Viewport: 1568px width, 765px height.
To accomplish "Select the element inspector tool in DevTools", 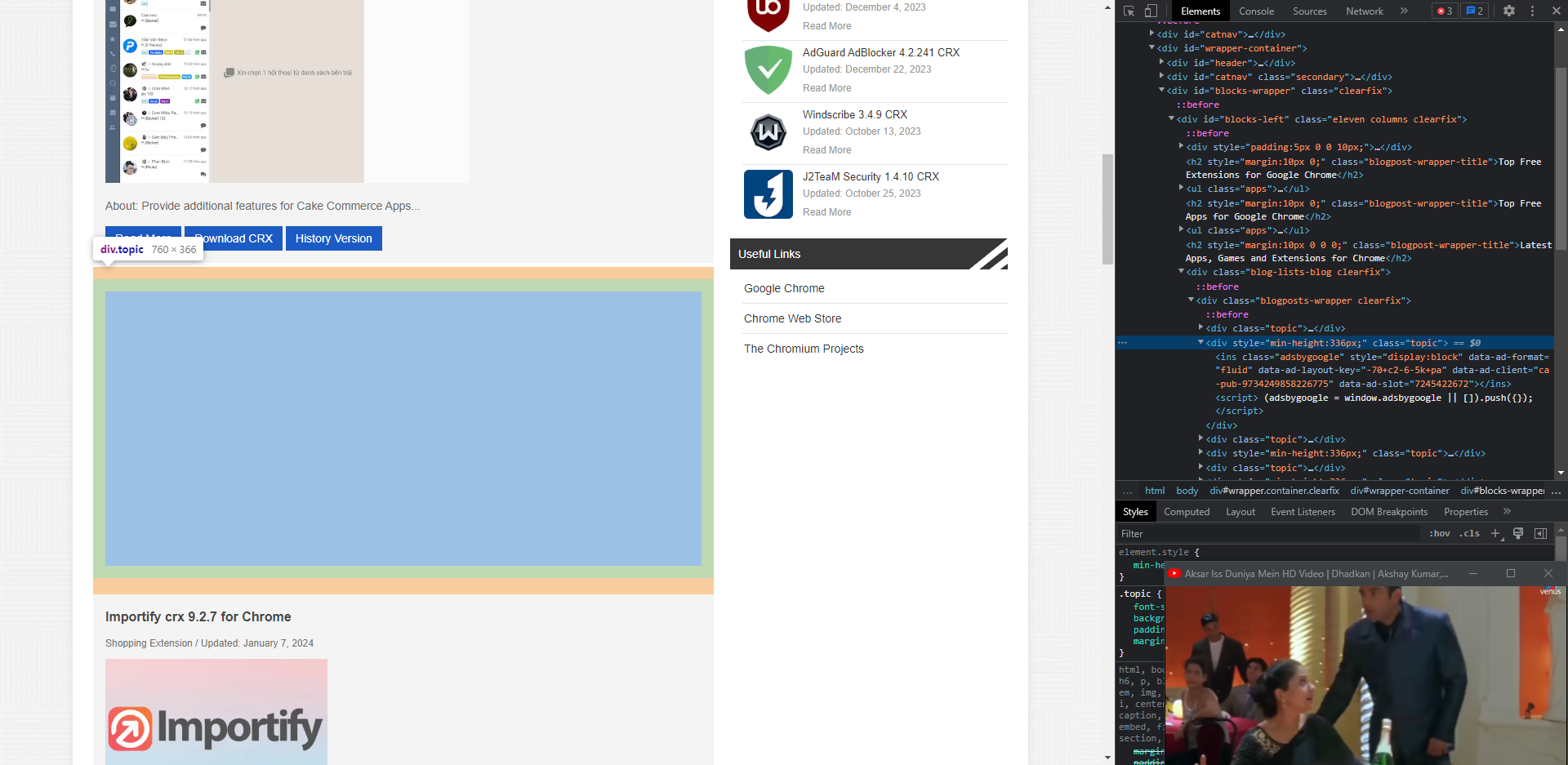I will [x=1129, y=11].
